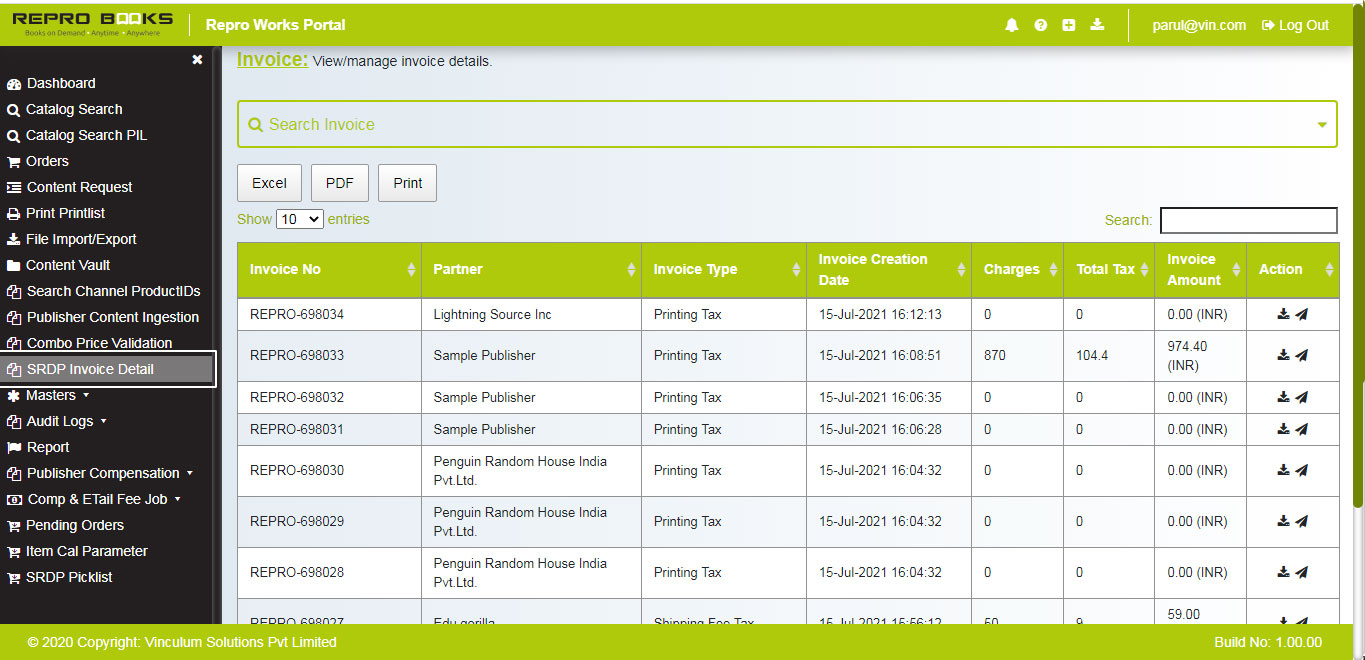Image resolution: width=1365 pixels, height=660 pixels.
Task: Click the help question mark icon
Action: pos(1040,25)
